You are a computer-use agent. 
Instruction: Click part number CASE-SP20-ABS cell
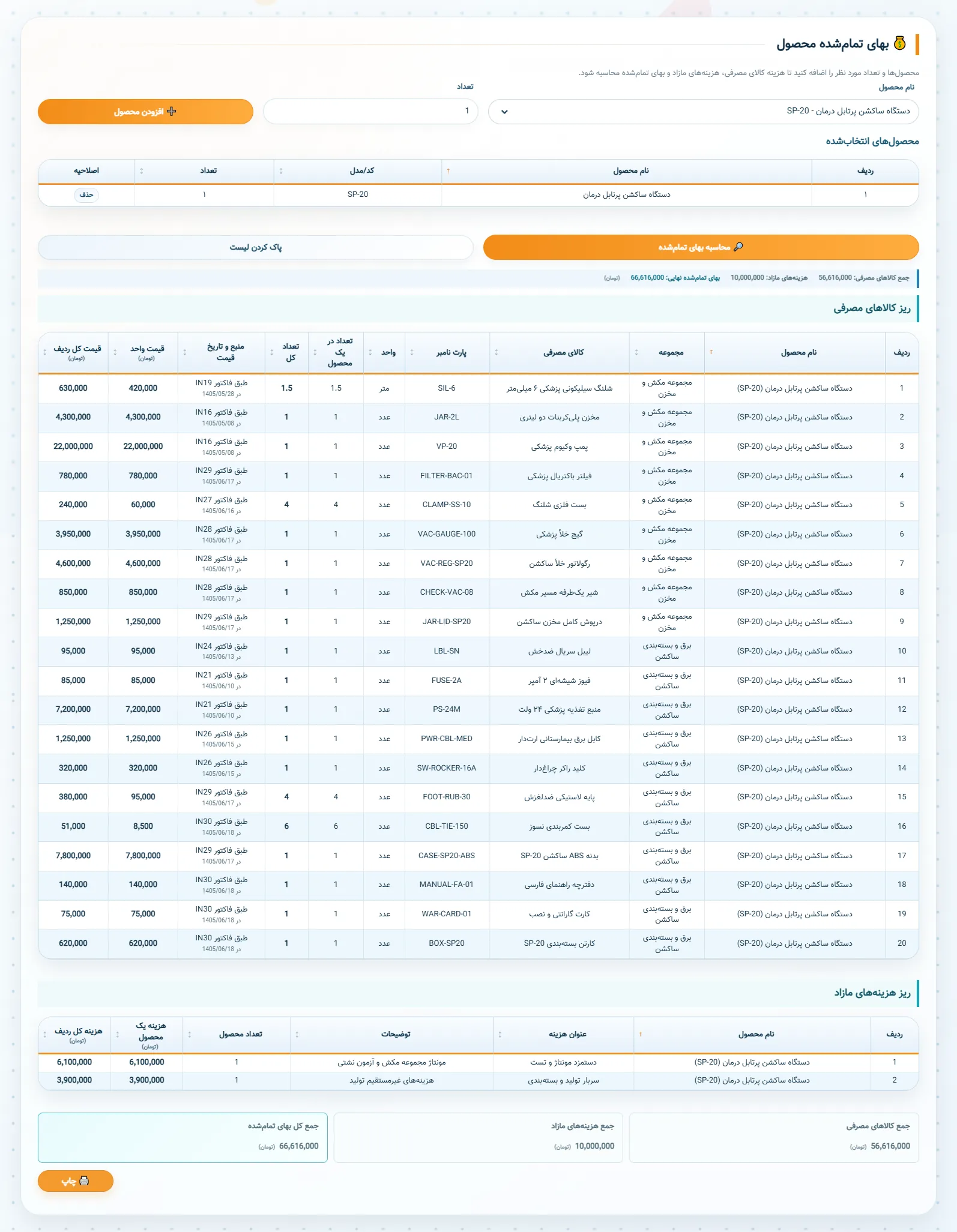point(447,856)
